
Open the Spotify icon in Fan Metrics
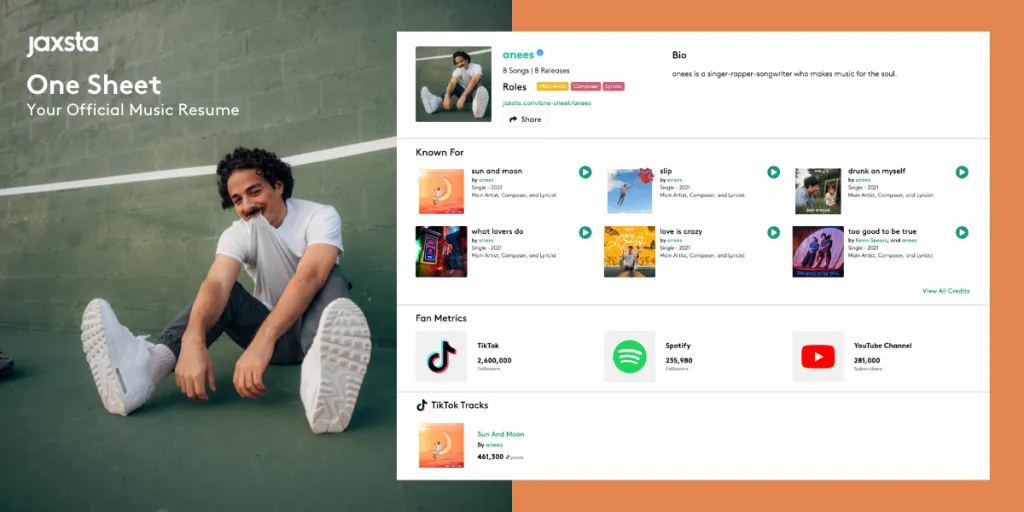pyautogui.click(x=629, y=356)
